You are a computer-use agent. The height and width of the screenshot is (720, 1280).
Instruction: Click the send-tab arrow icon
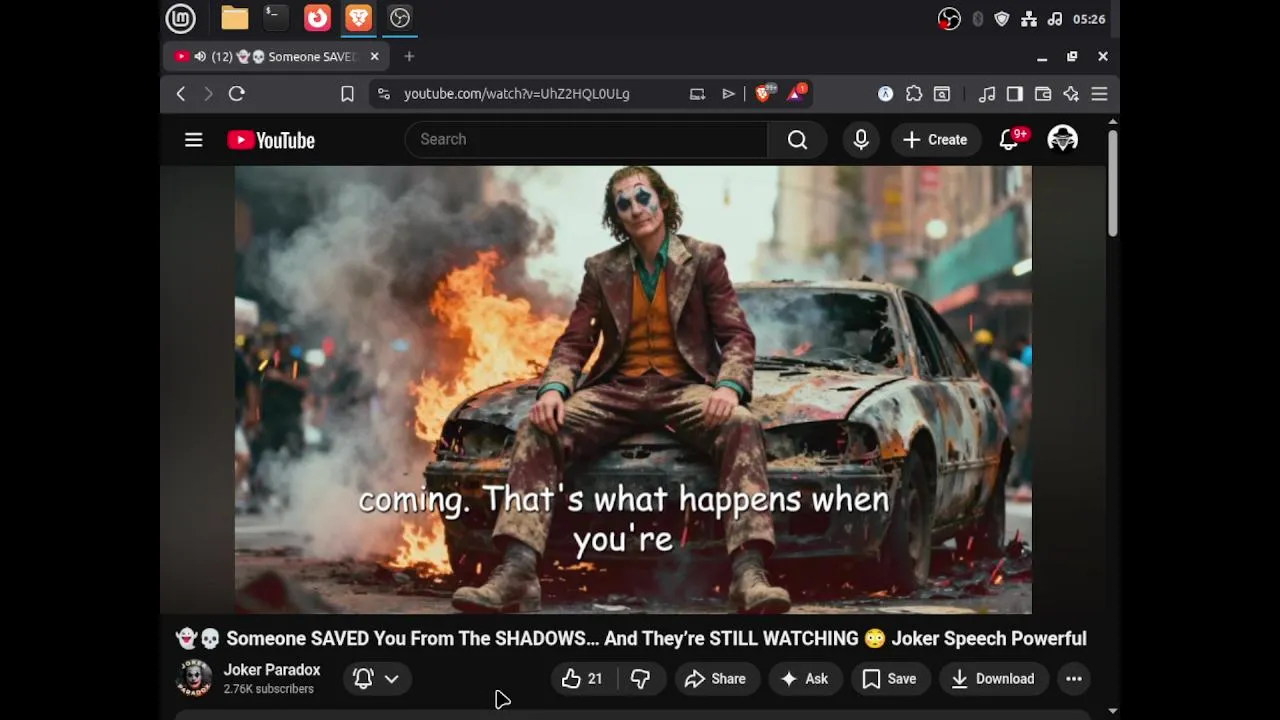[729, 94]
